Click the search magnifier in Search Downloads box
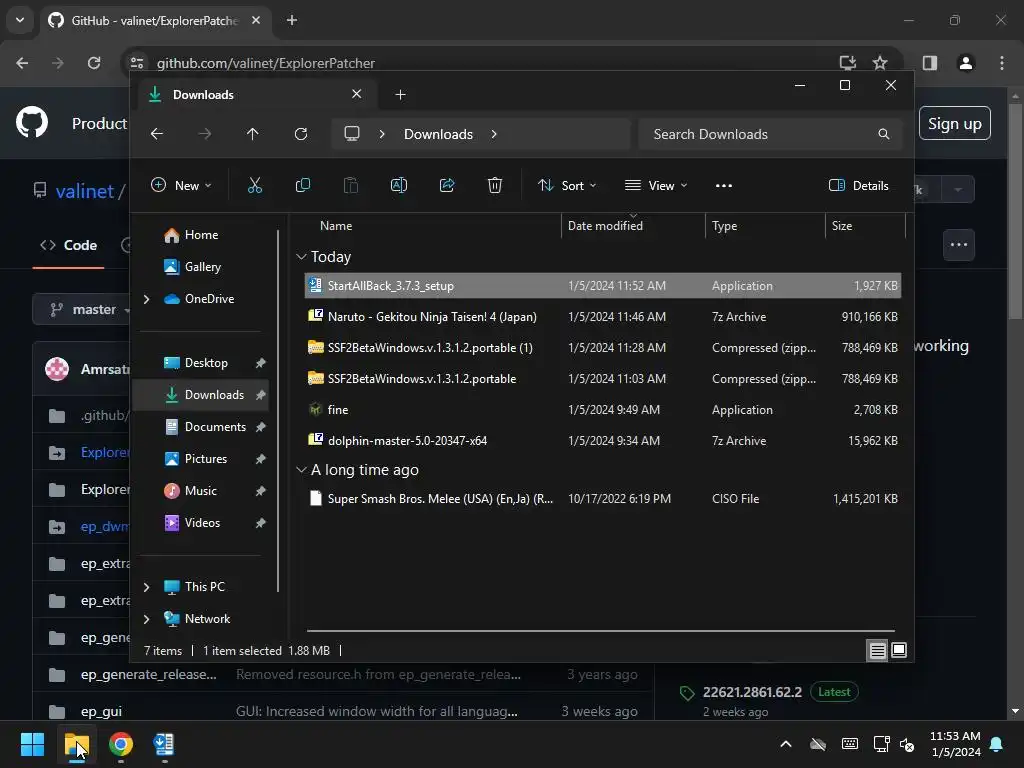This screenshot has width=1024, height=768. click(884, 134)
